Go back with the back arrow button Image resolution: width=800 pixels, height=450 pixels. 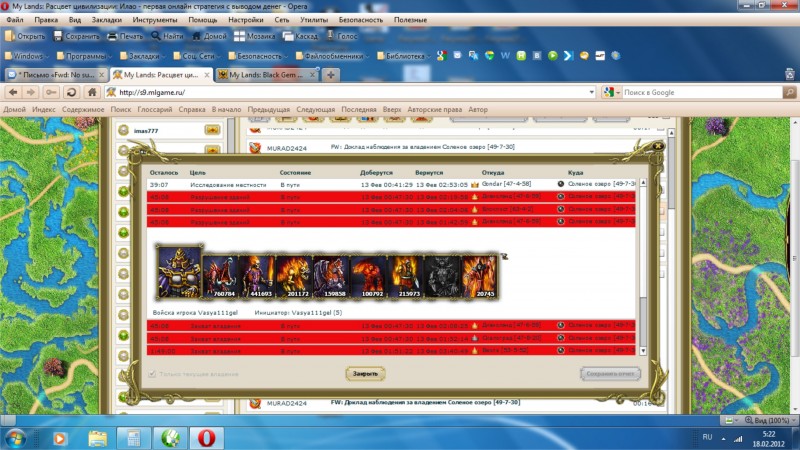pos(13,92)
